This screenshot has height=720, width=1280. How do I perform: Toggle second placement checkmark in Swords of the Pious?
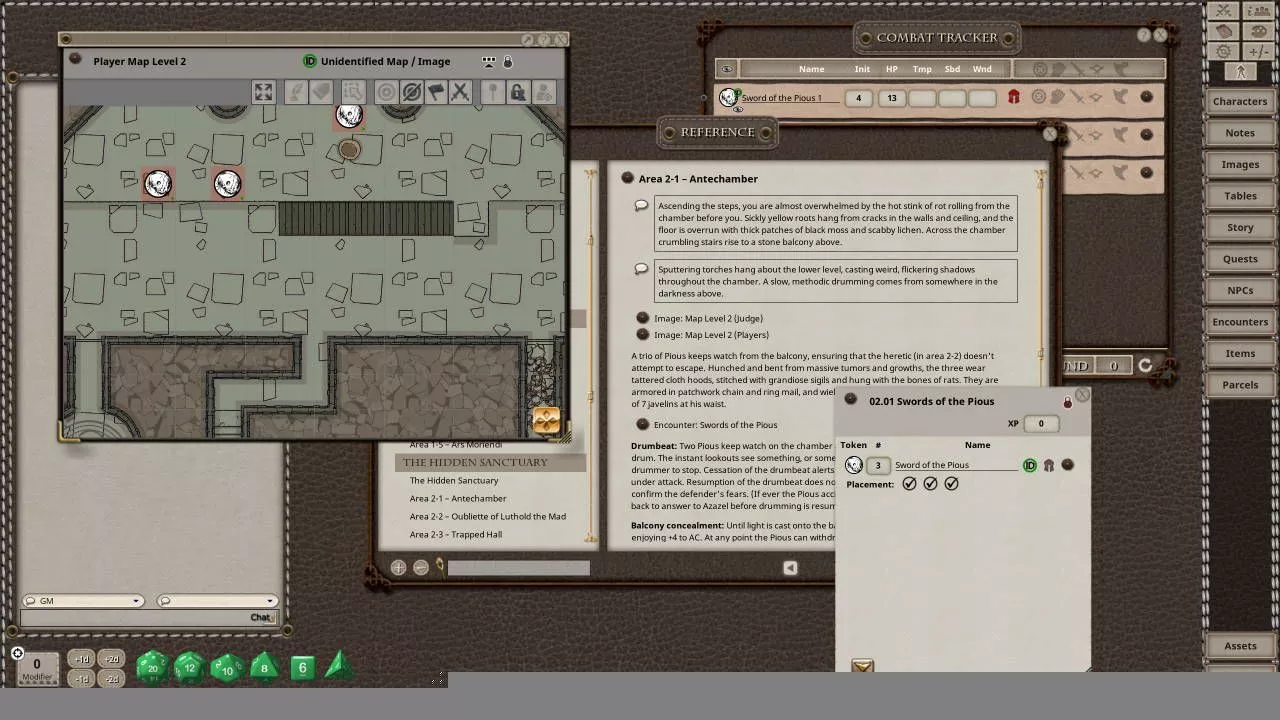coord(930,484)
